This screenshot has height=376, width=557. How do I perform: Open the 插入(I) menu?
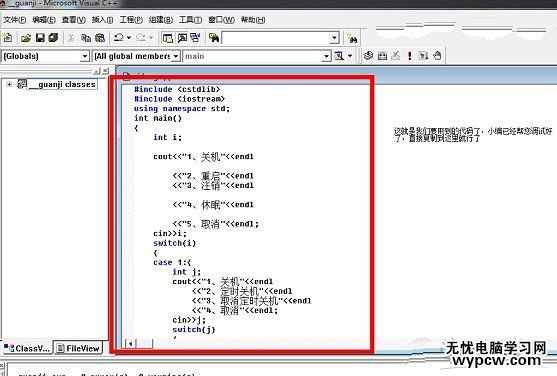click(x=102, y=20)
